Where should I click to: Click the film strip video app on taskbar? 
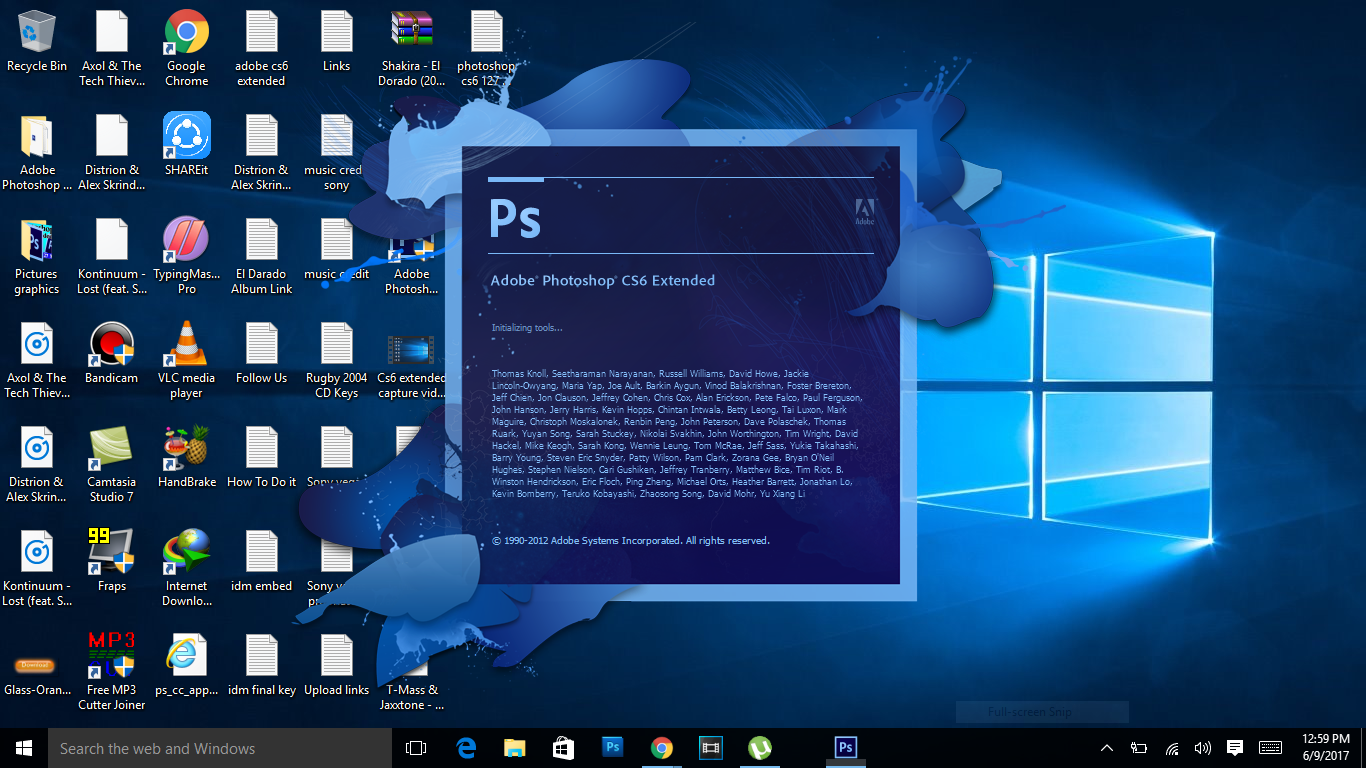coord(710,748)
